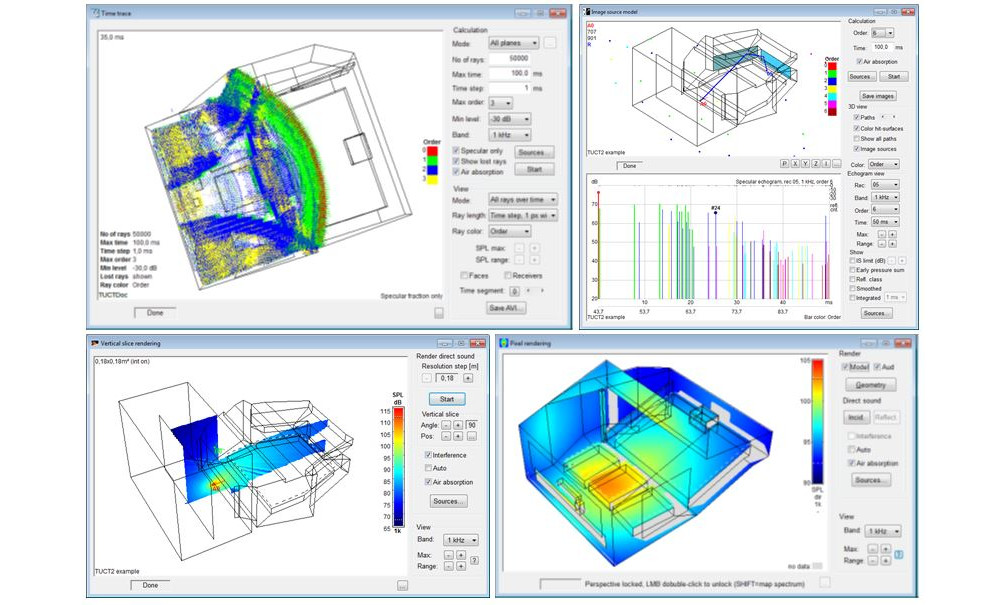Screen dimensions: 1008x605
Task: Increase resolution step with the plus button
Action: click(x=467, y=378)
